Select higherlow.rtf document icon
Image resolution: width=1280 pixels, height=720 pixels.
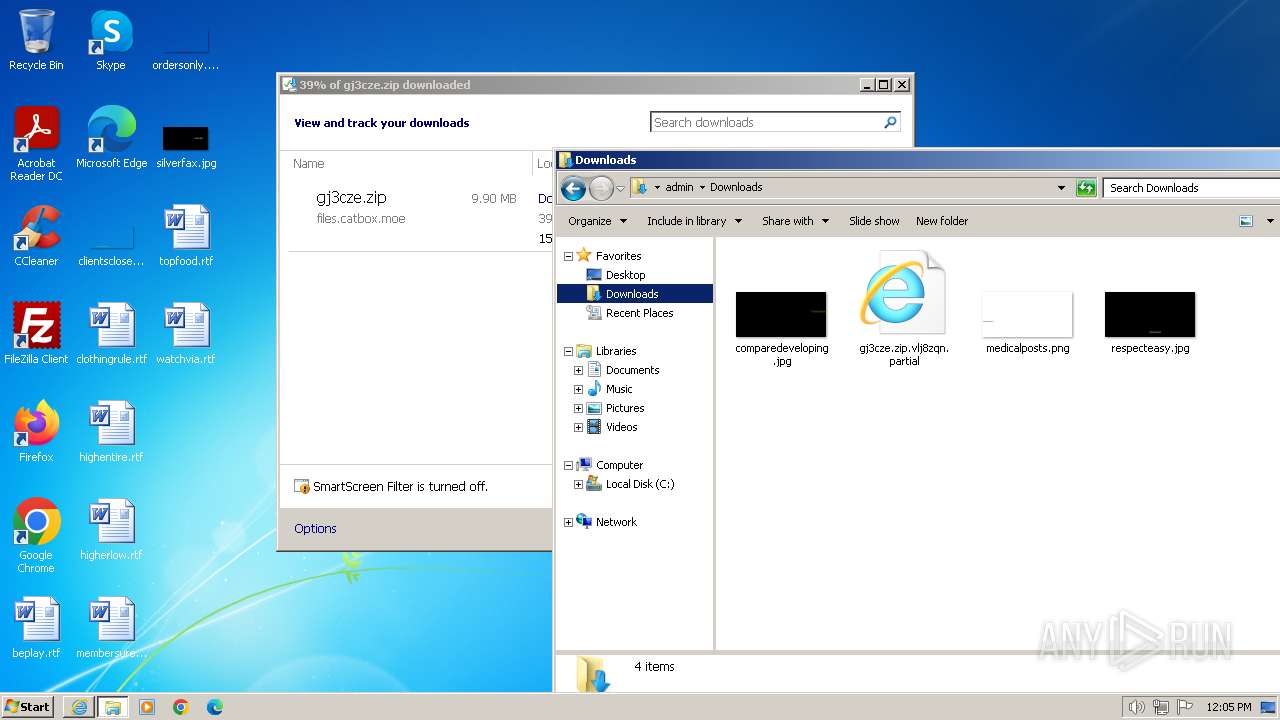tap(111, 530)
